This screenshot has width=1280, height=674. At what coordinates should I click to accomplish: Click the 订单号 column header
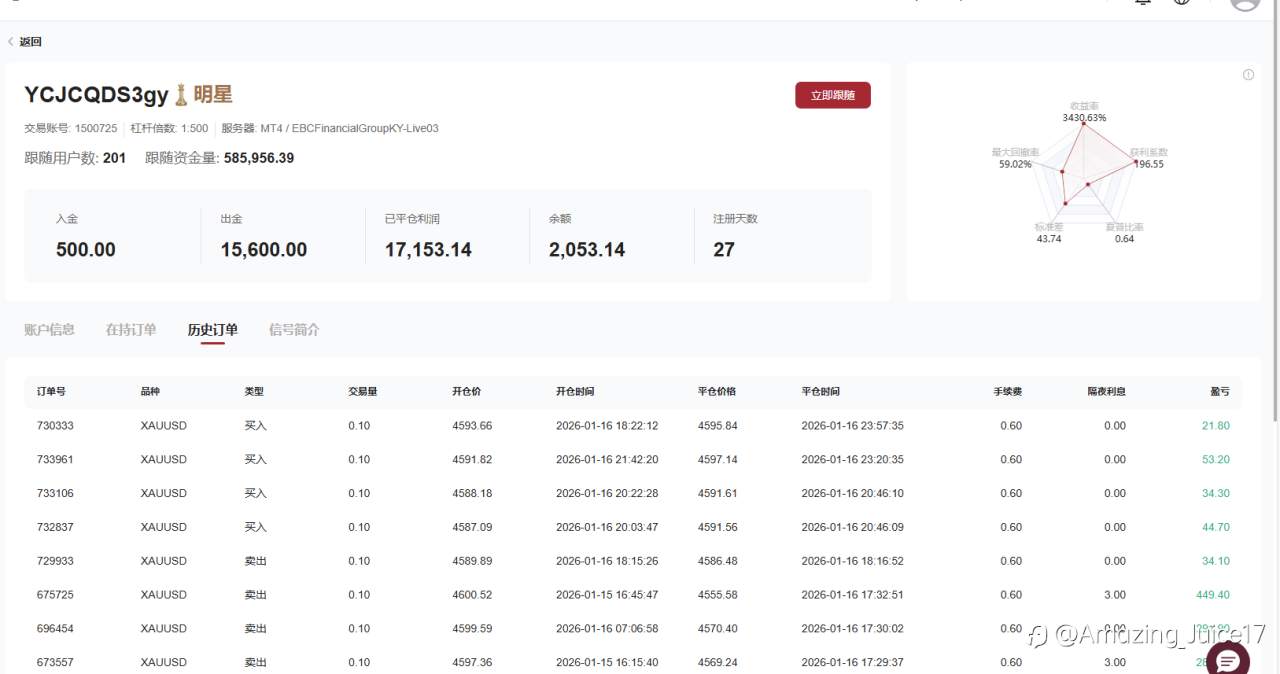pos(51,391)
